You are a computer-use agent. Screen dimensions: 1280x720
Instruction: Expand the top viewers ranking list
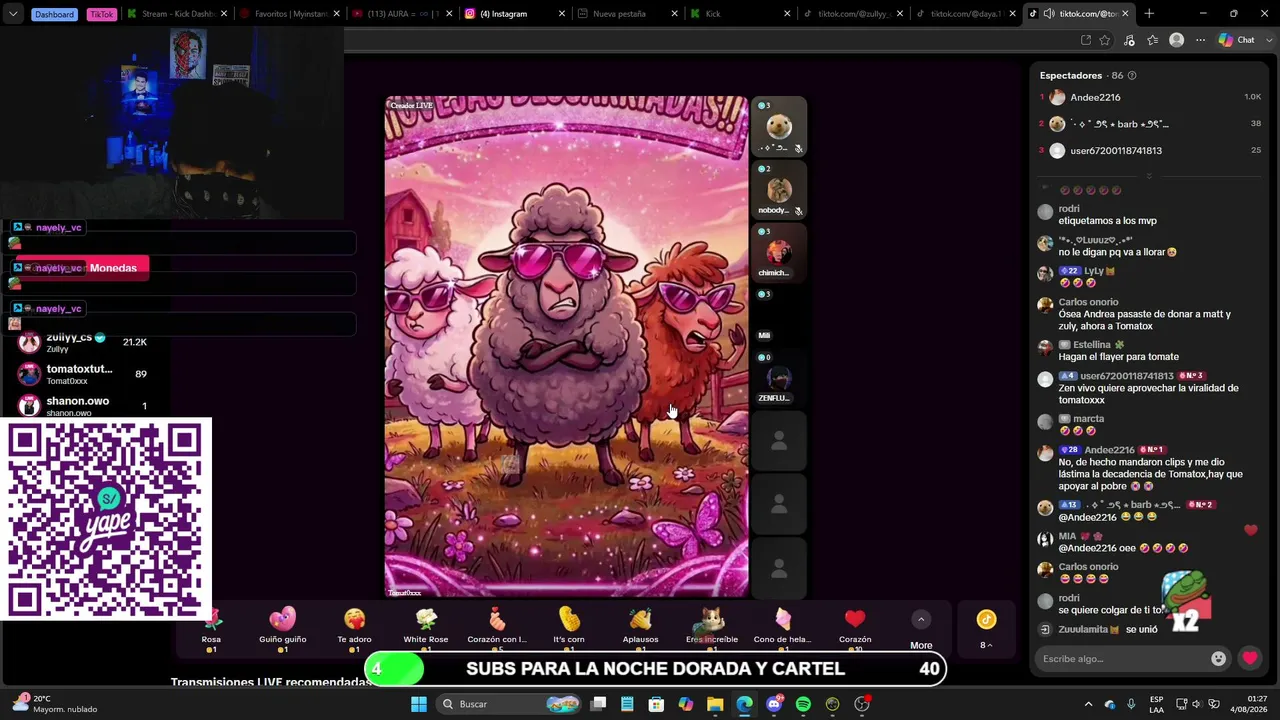pos(1149,176)
